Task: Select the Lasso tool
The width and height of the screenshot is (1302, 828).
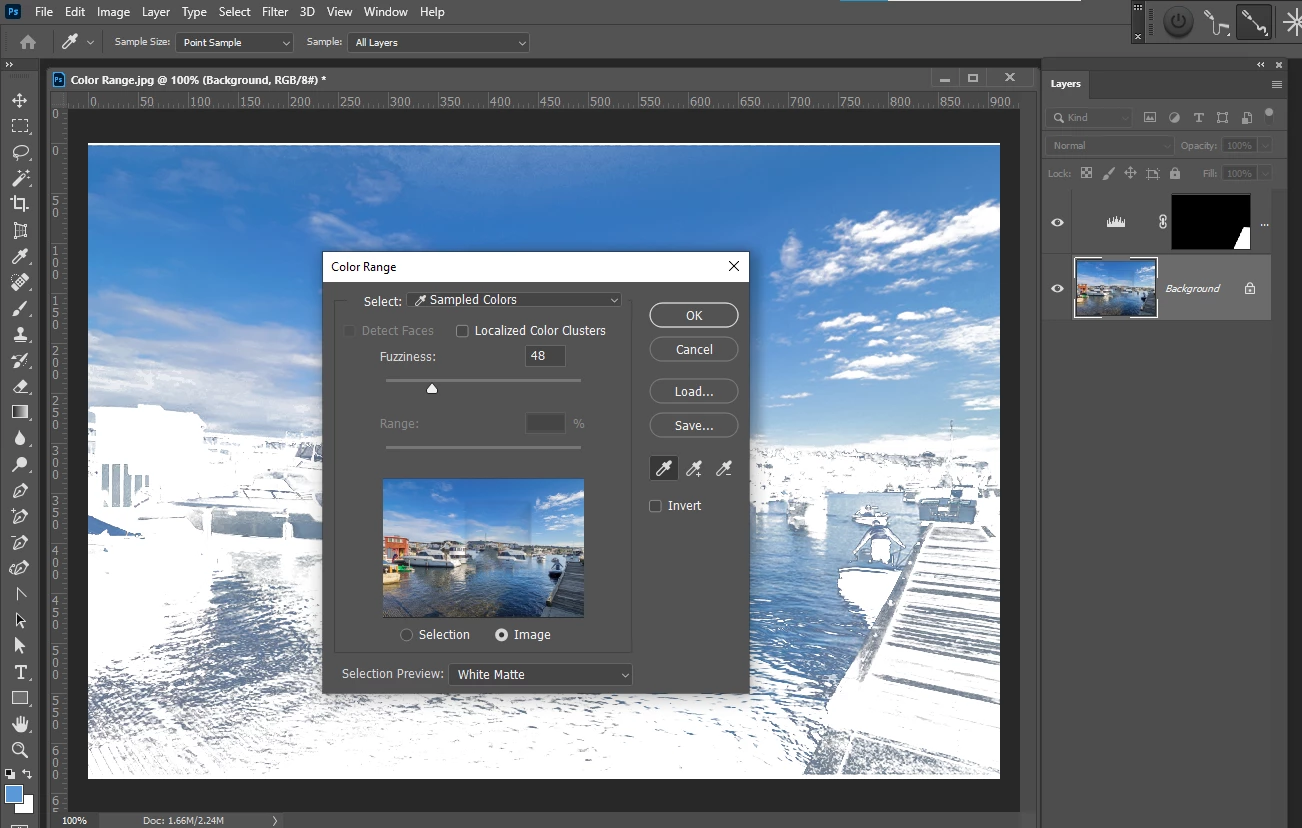Action: pos(20,152)
